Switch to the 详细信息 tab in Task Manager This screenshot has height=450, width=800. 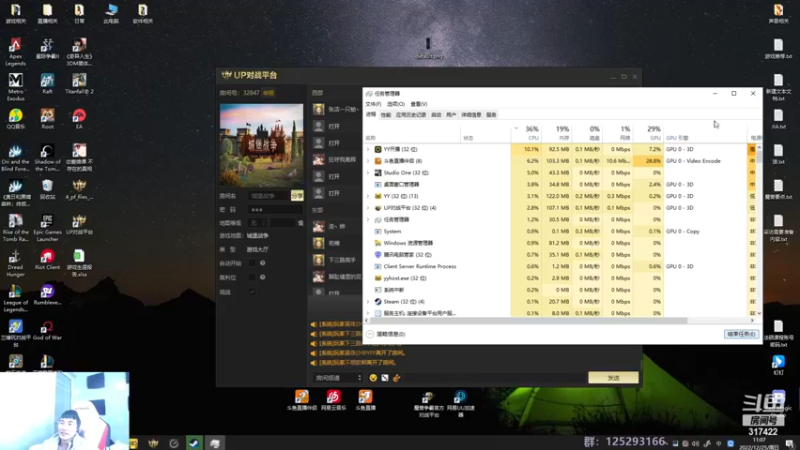(471, 115)
